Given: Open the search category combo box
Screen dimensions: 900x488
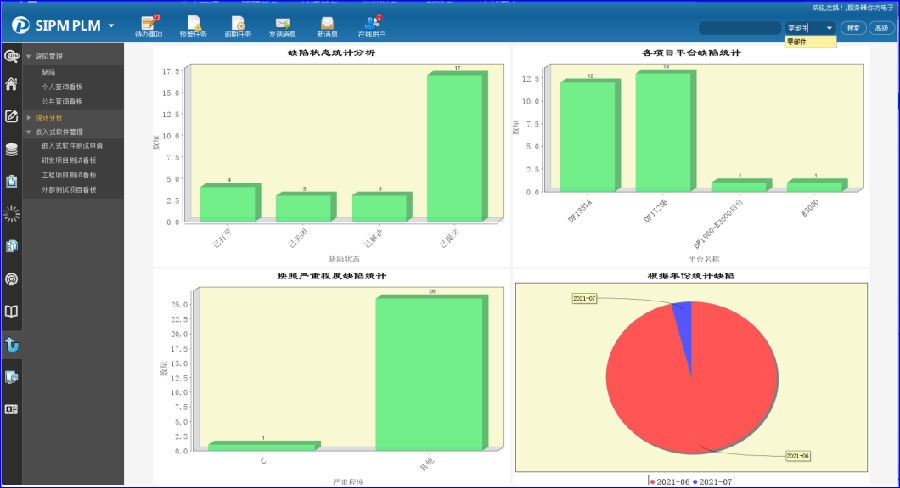Looking at the screenshot, I should point(809,28).
